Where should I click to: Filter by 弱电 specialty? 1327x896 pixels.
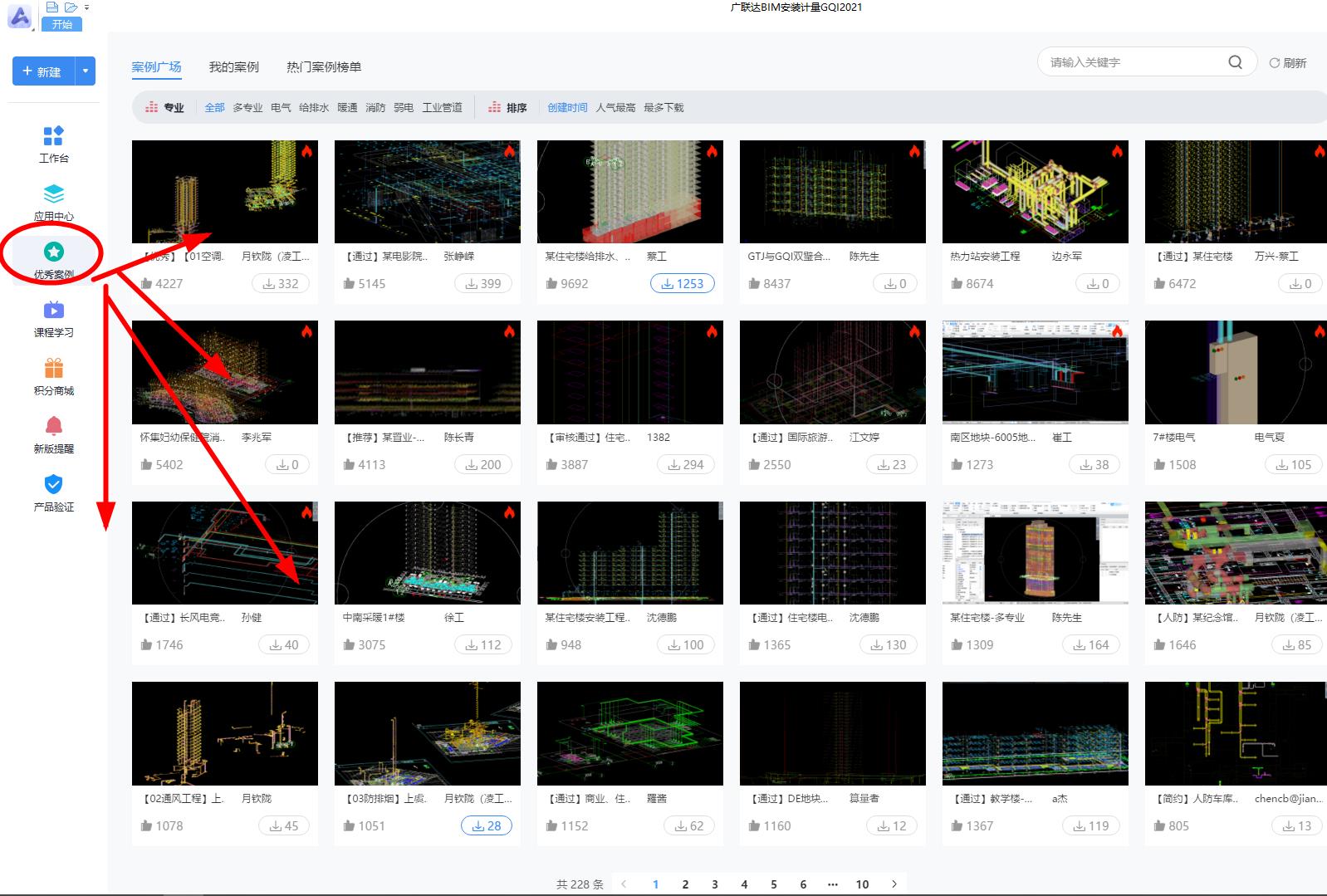404,108
